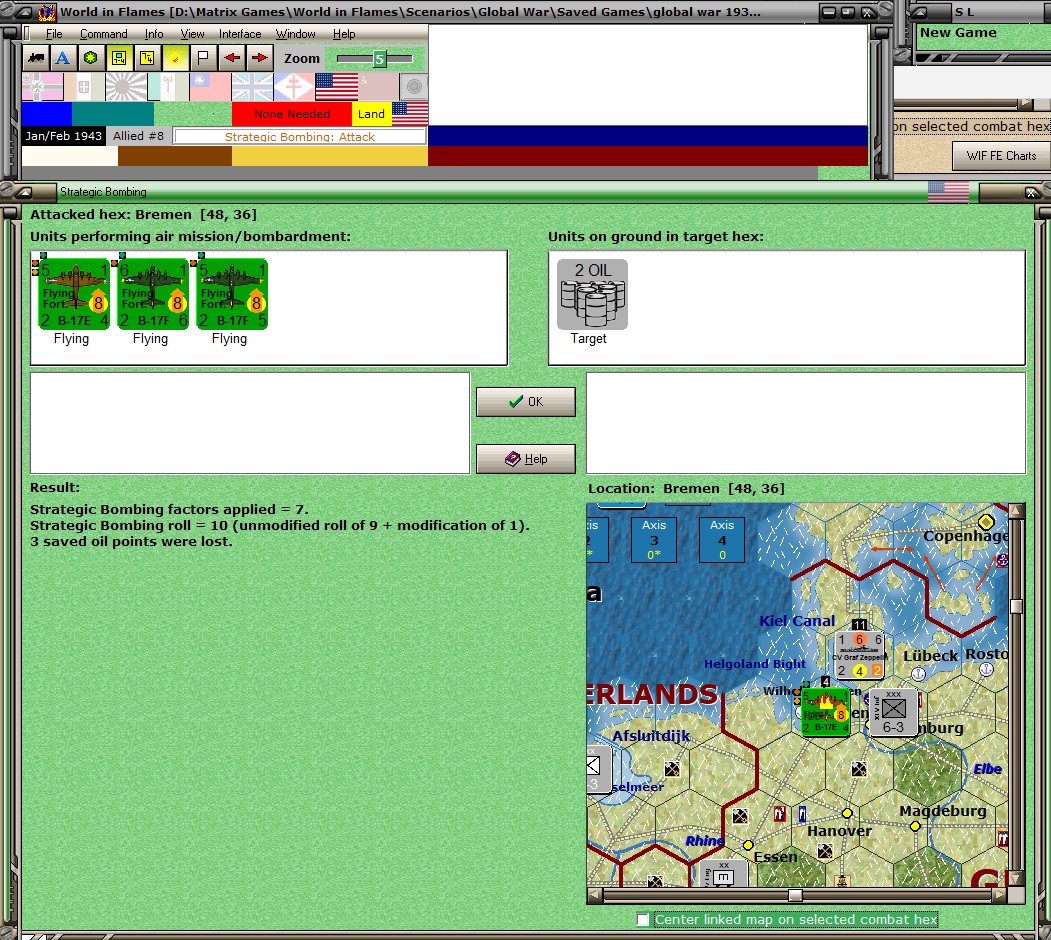Click the Axis 4 sea box on map
The height and width of the screenshot is (940, 1051).
tap(722, 540)
